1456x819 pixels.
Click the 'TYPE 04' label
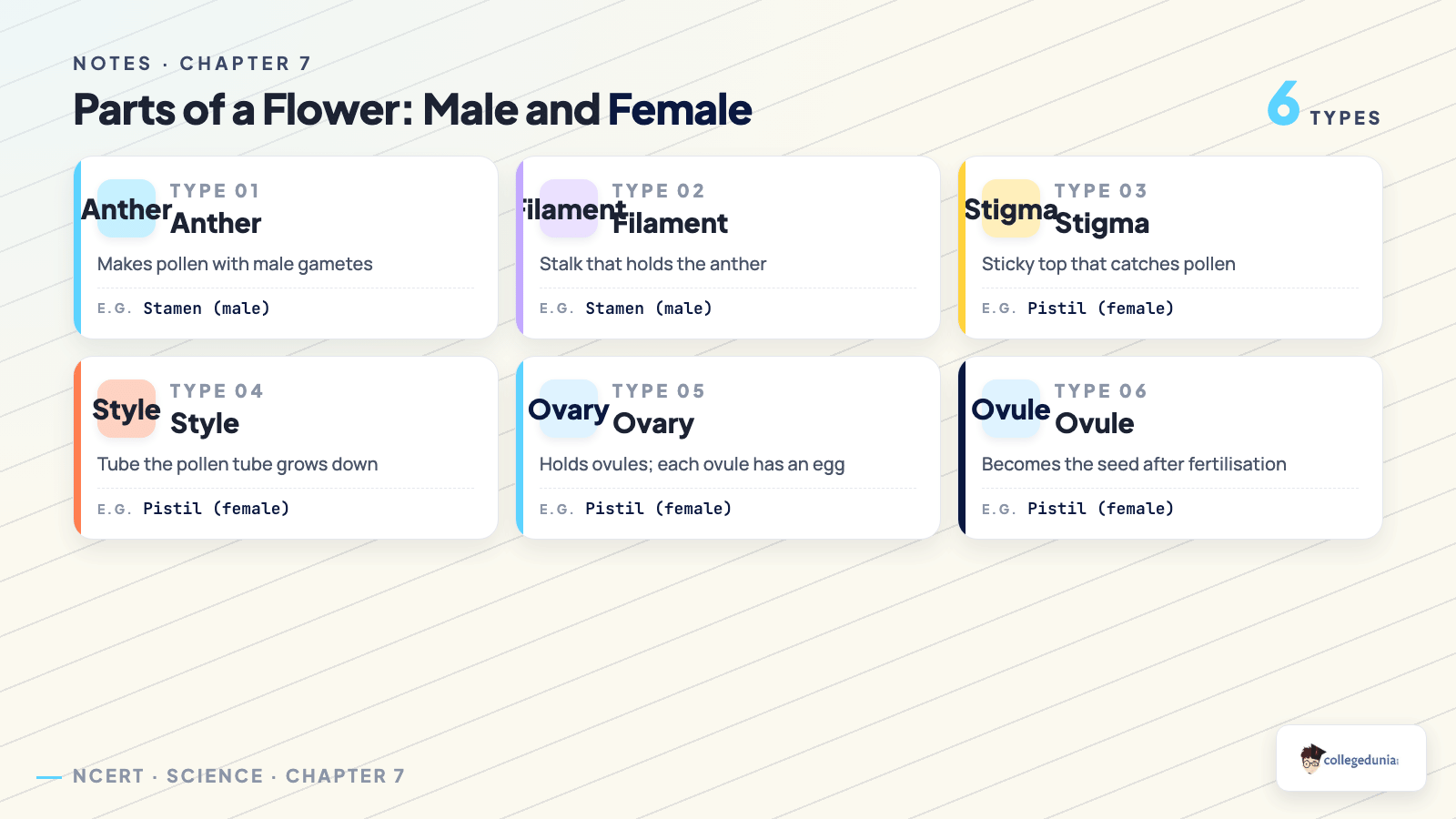click(x=217, y=391)
